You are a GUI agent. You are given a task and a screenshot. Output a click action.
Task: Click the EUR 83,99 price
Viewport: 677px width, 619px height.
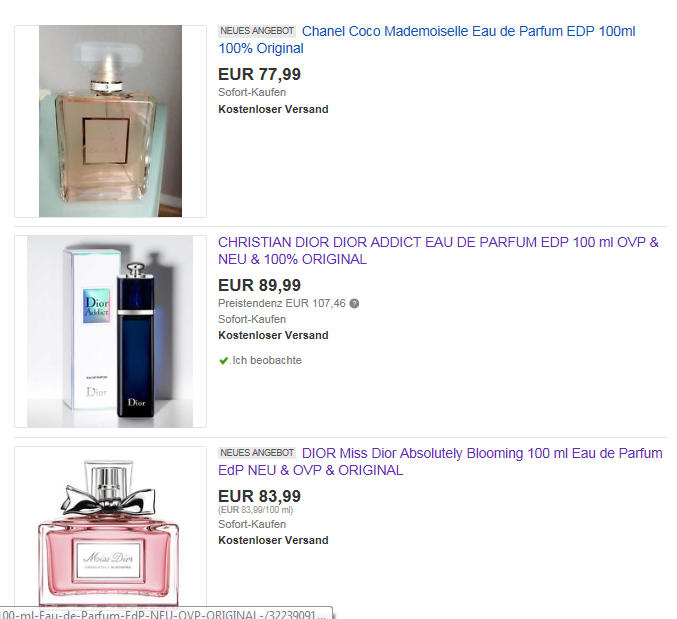(x=259, y=496)
